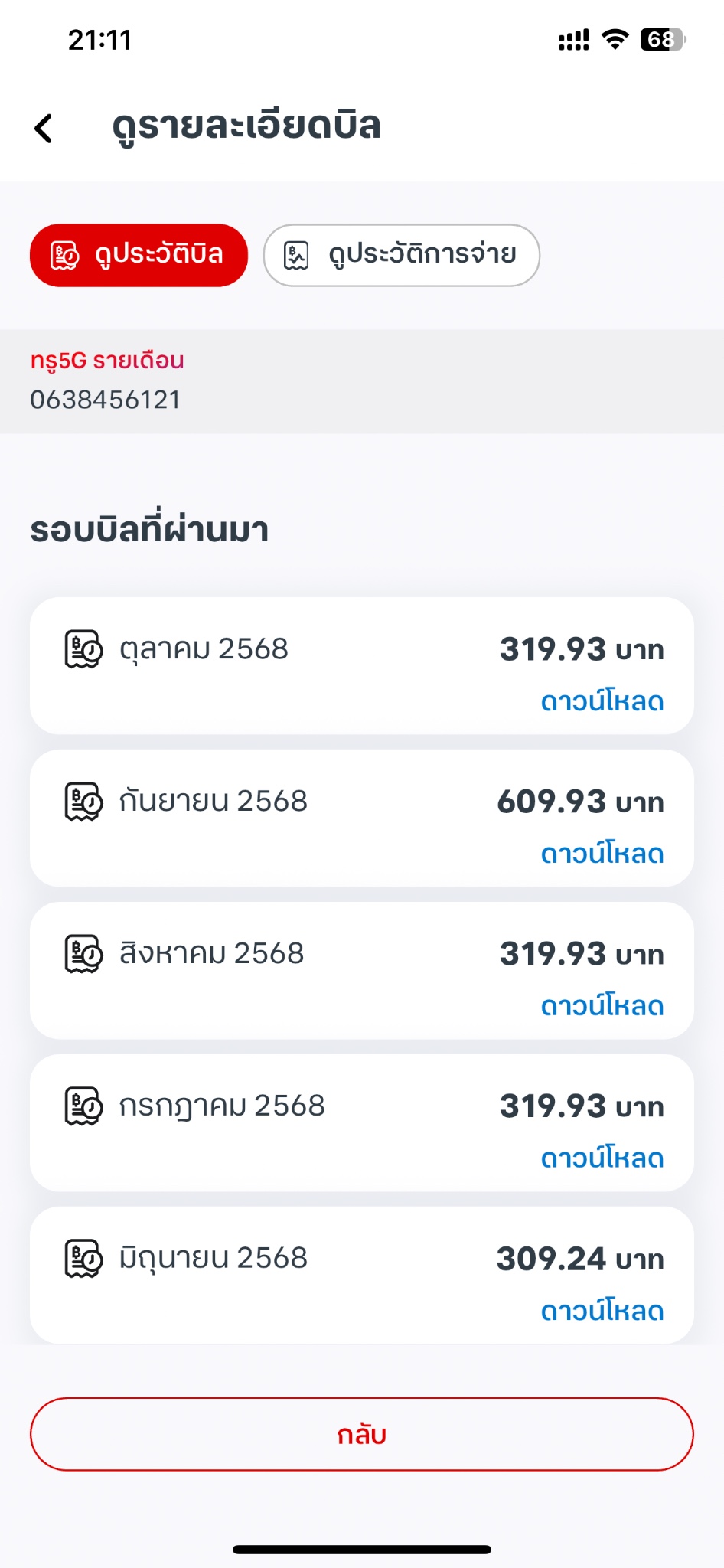This screenshot has width=724, height=1568.
Task: Tap the battery indicator icon
Action: 662,39
